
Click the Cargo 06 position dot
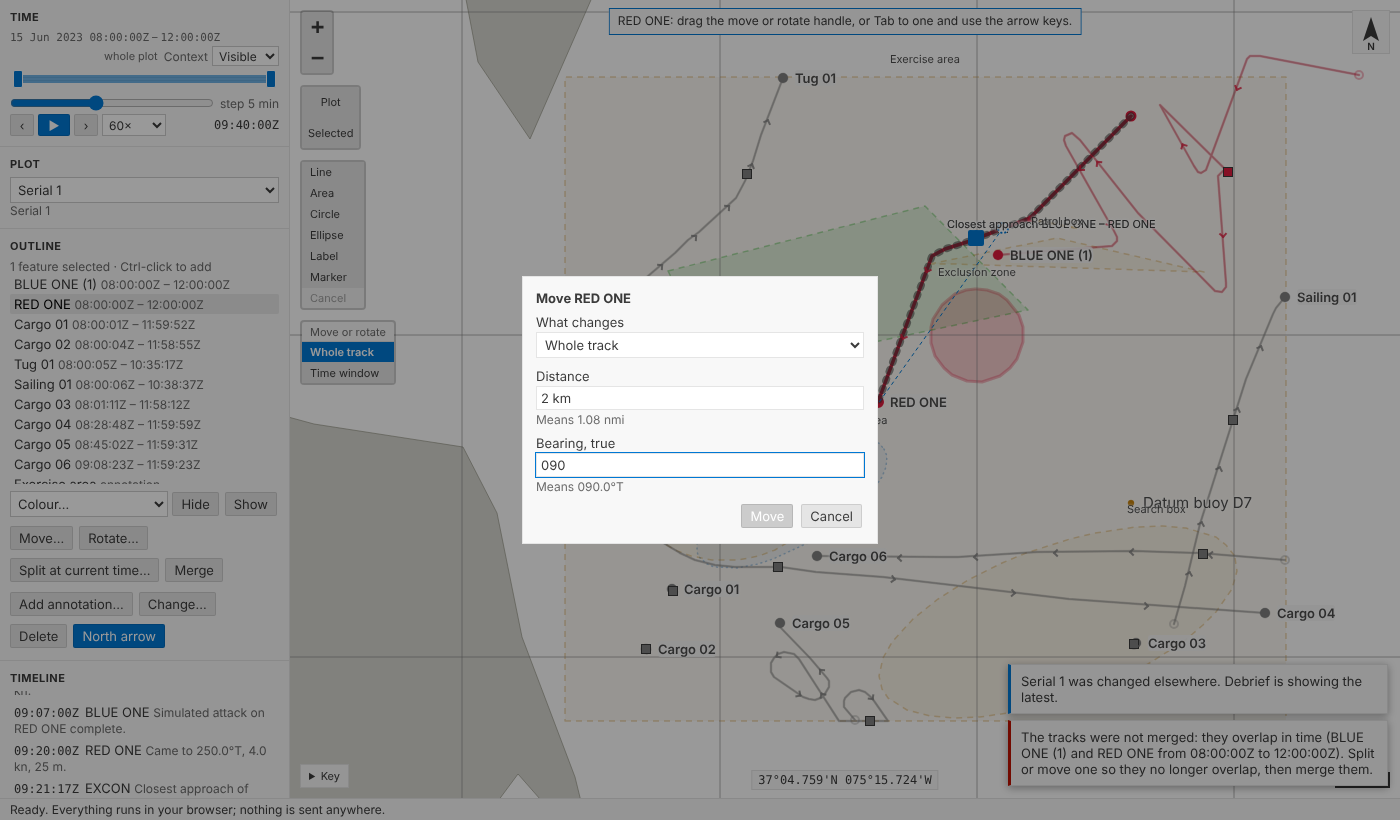[817, 556]
